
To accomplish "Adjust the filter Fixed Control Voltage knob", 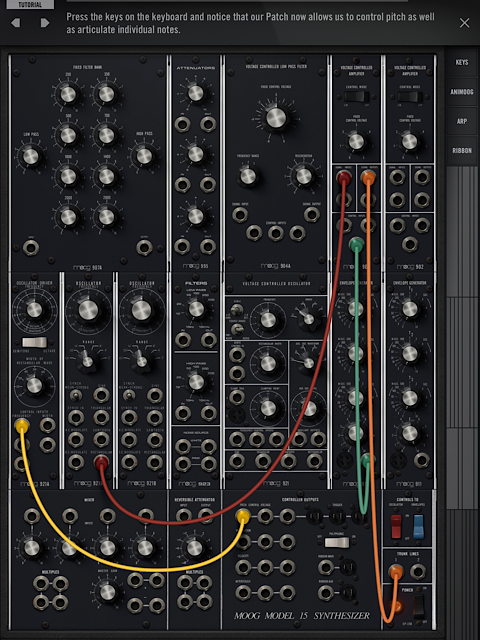I will click(x=276, y=118).
